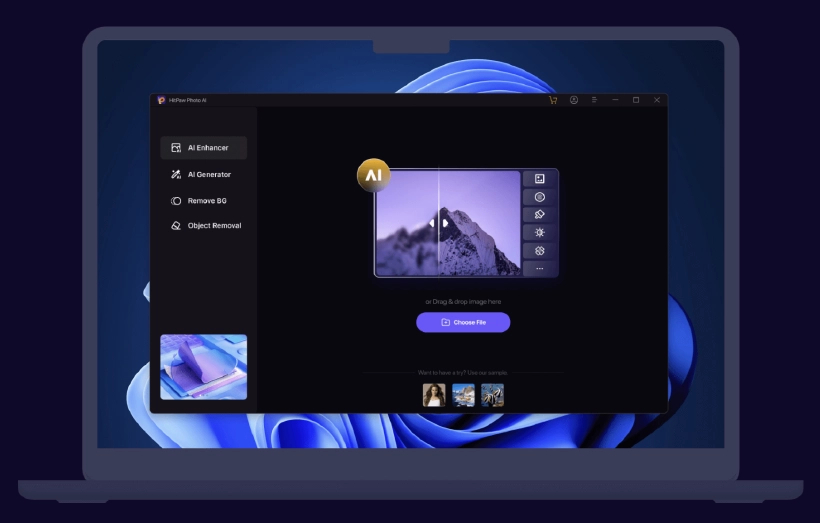Click the three-dots more icon in preview
Image resolution: width=820 pixels, height=523 pixels.
(x=540, y=268)
